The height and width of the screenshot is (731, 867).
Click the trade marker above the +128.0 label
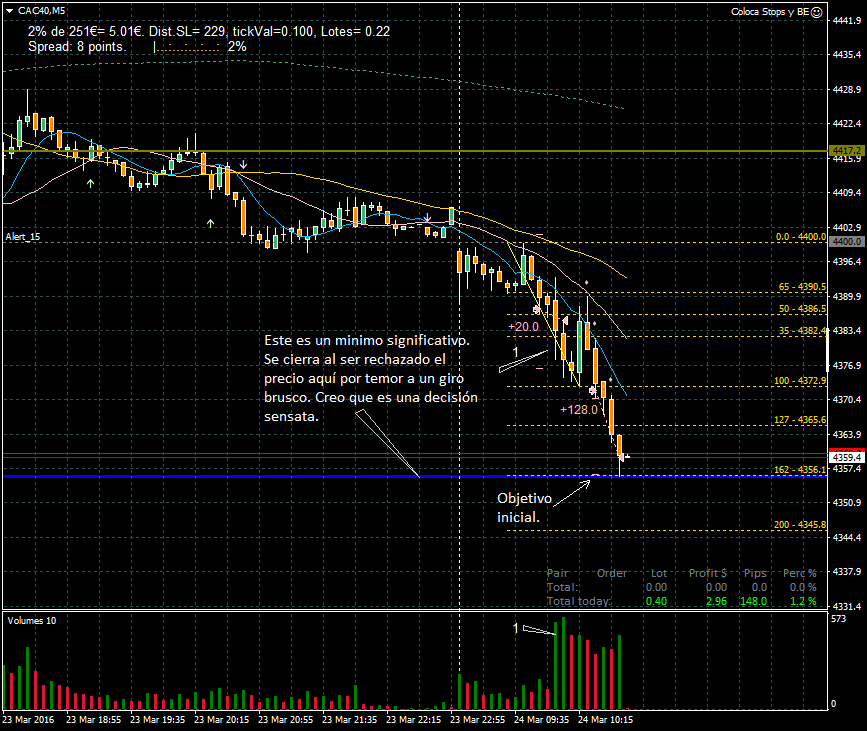point(593,391)
